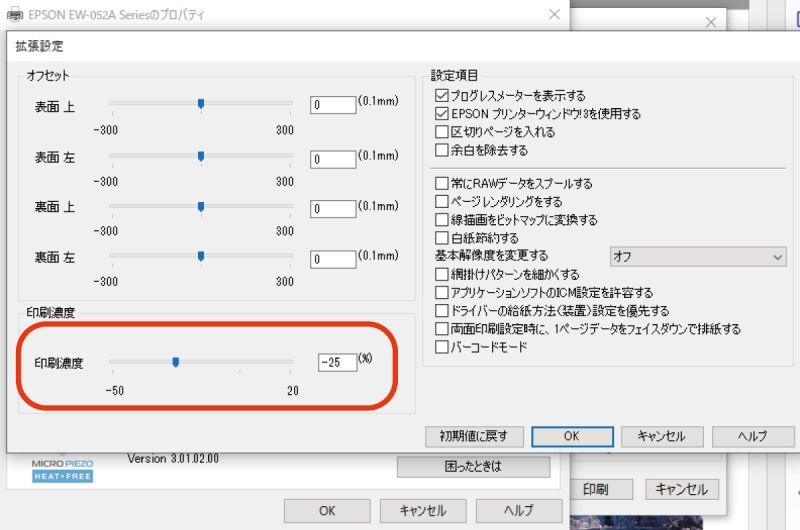Toggle プログレスメーターを表示する checkbox

click(x=442, y=95)
